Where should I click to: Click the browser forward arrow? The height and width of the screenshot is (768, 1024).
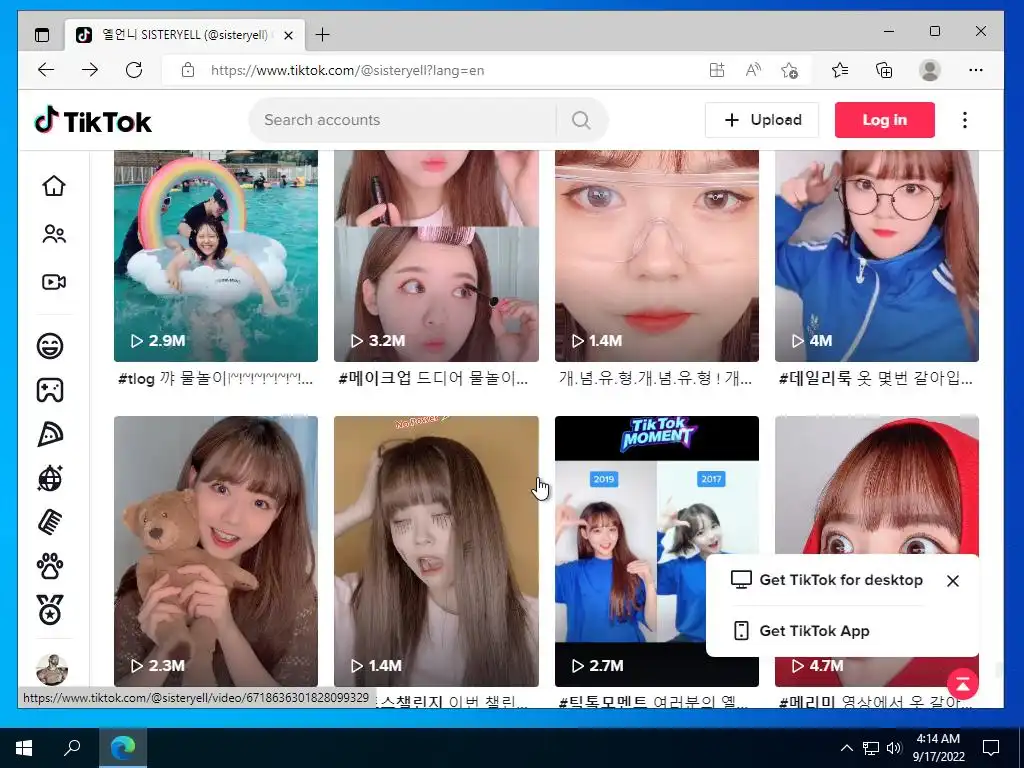(90, 70)
